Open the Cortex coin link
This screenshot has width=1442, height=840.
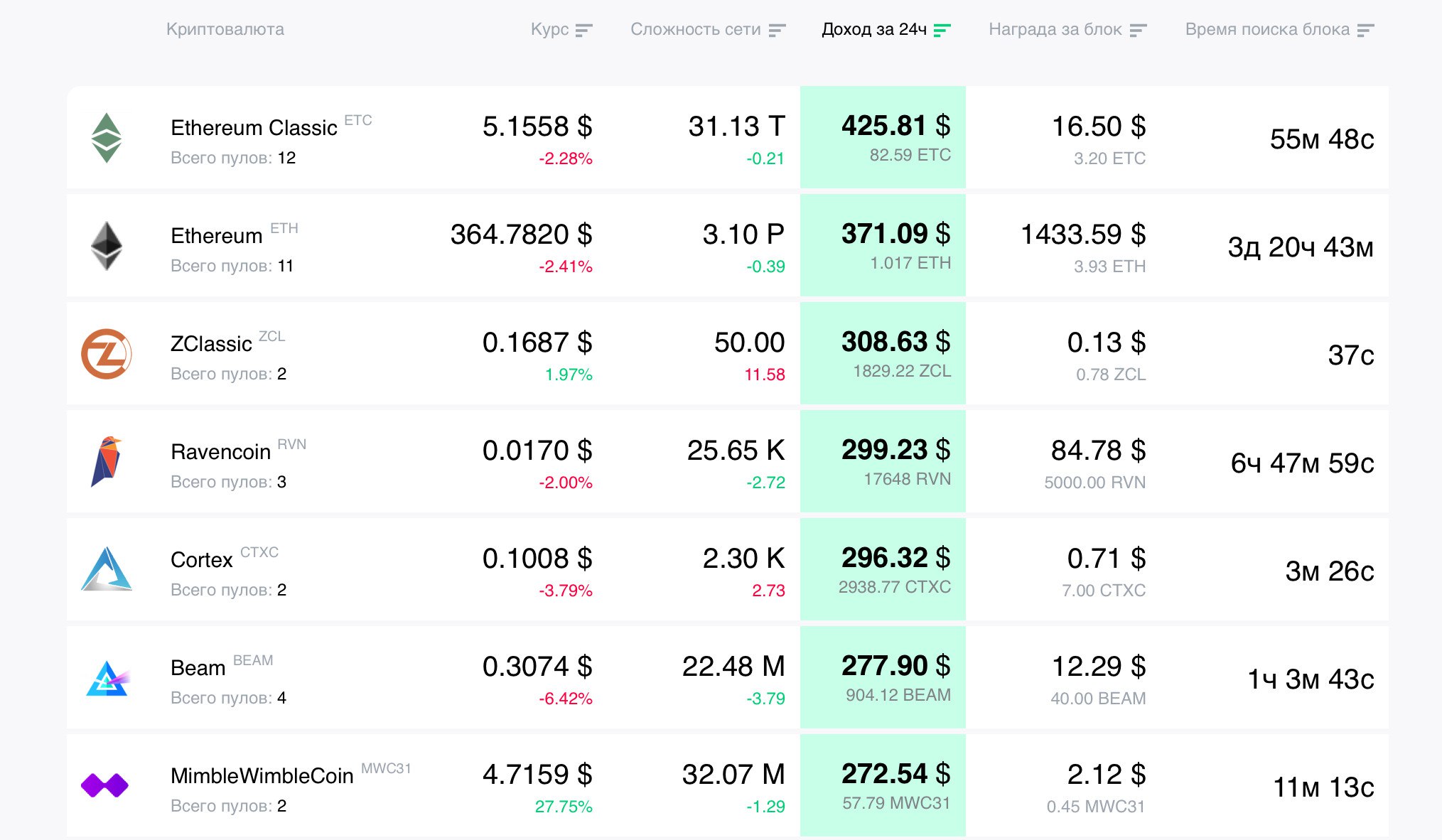click(202, 559)
